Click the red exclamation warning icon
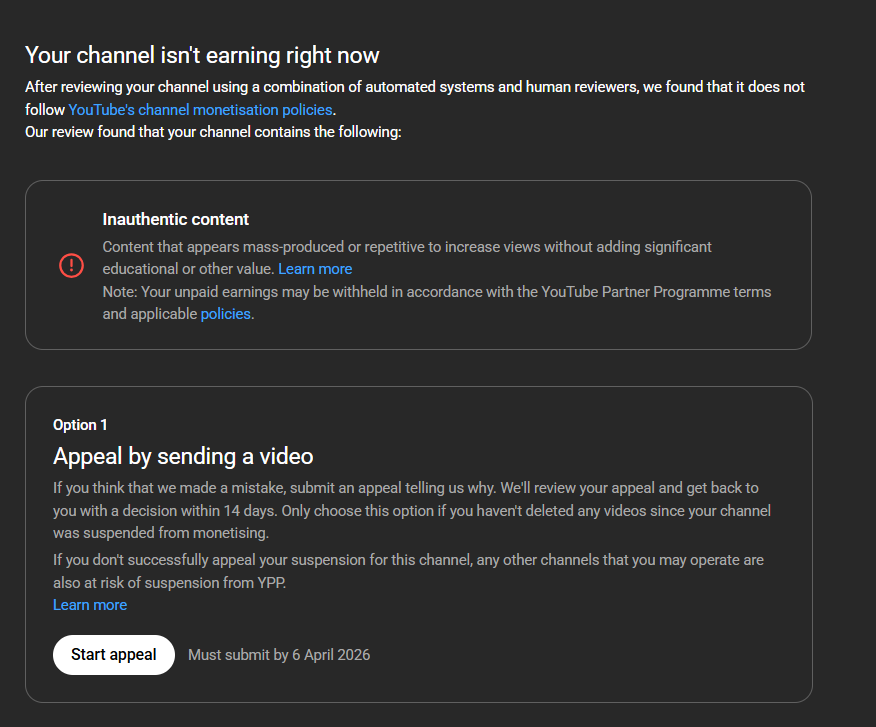This screenshot has height=727, width=876. click(x=72, y=265)
